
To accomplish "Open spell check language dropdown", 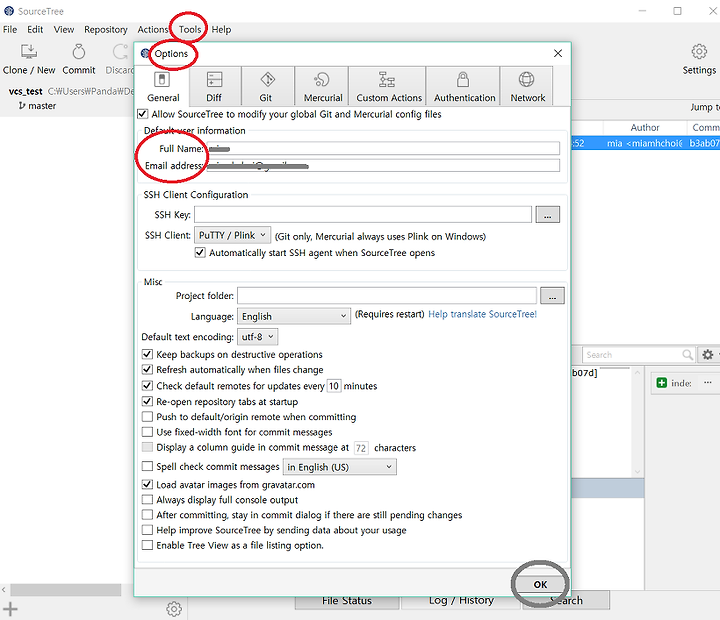I will (339, 467).
